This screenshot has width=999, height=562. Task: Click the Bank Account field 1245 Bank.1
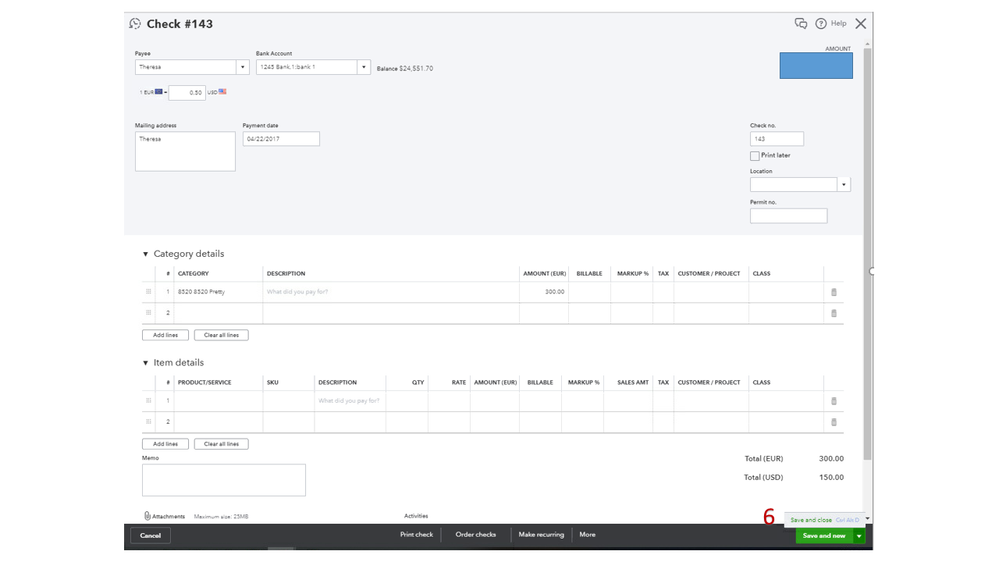(x=307, y=67)
